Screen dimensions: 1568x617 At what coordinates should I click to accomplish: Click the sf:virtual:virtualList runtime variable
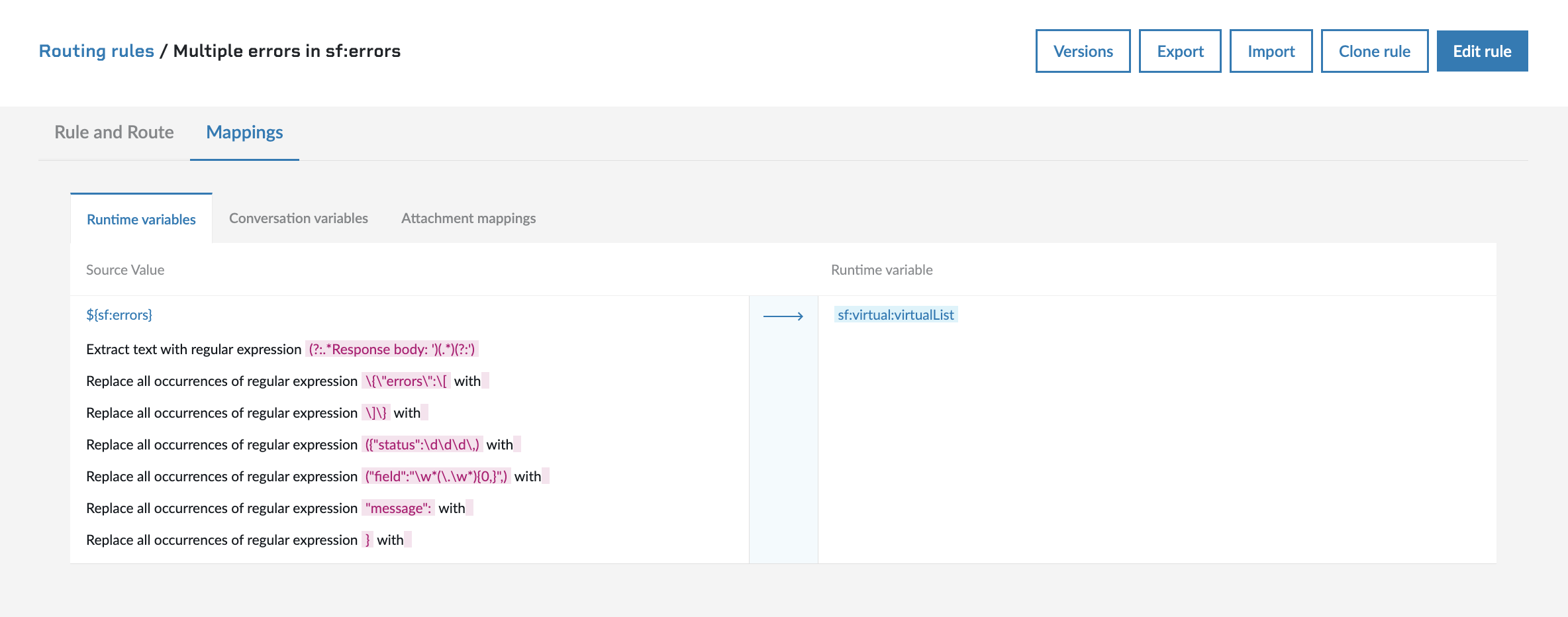click(x=895, y=315)
